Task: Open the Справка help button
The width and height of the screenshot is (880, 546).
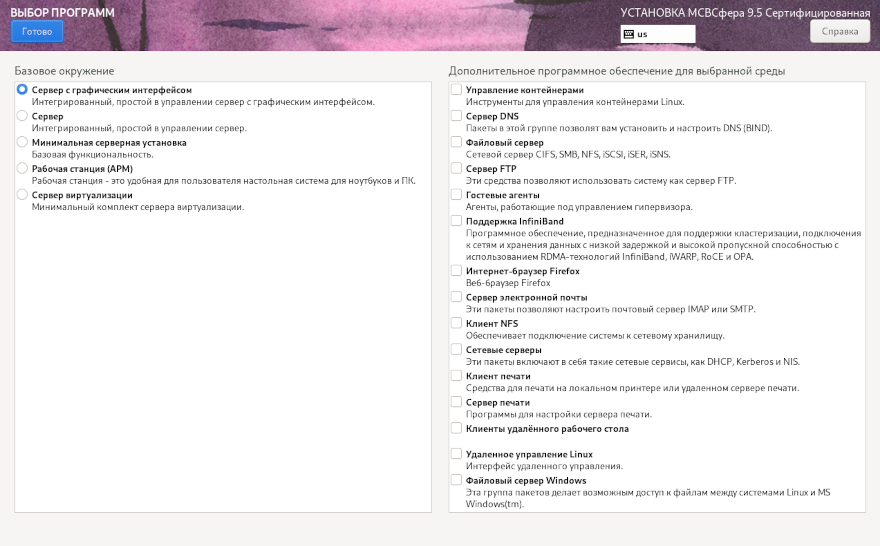Action: coord(839,31)
